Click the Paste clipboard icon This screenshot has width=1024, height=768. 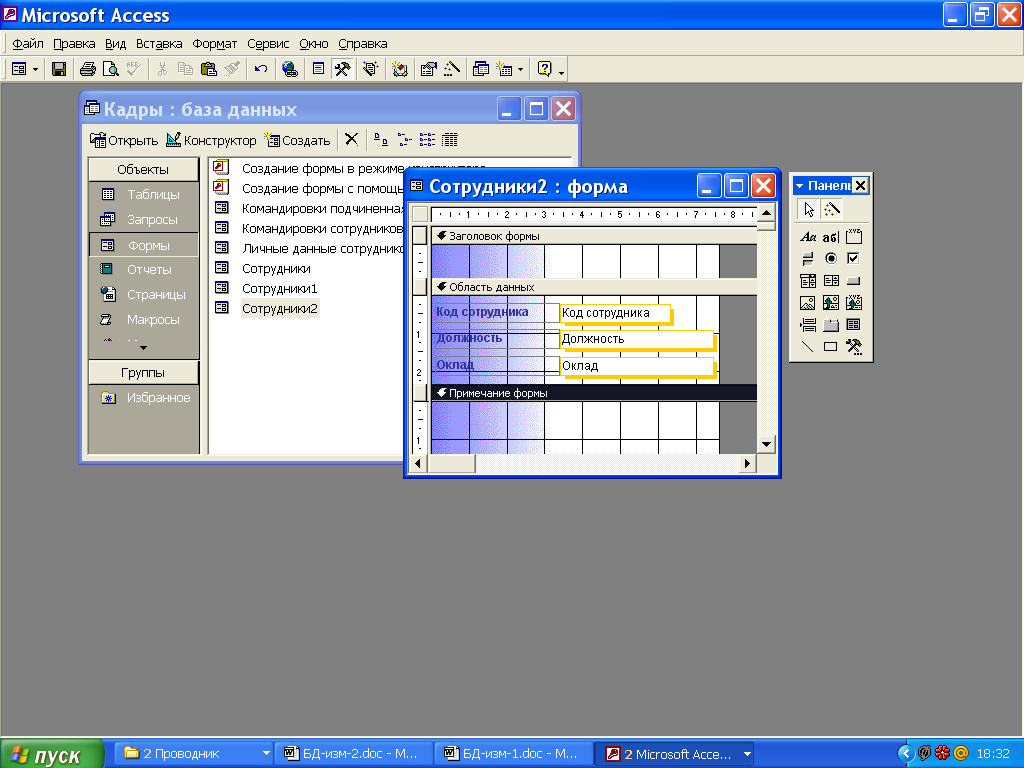click(208, 69)
